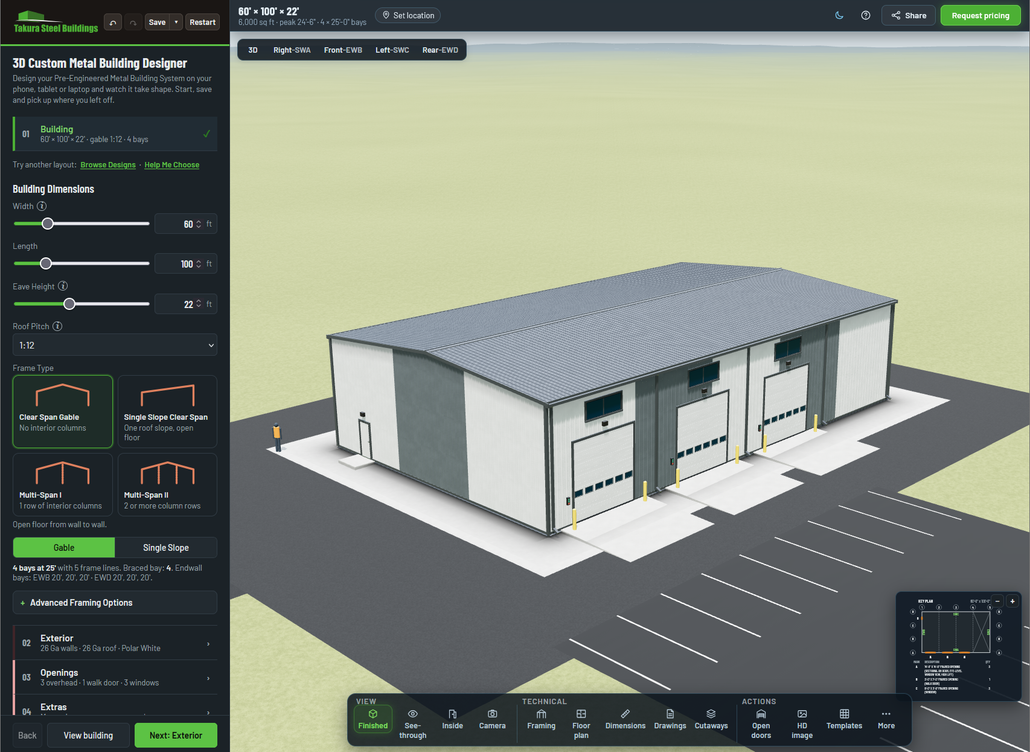
Task: Click the redo arrow icon
Action: [x=133, y=22]
